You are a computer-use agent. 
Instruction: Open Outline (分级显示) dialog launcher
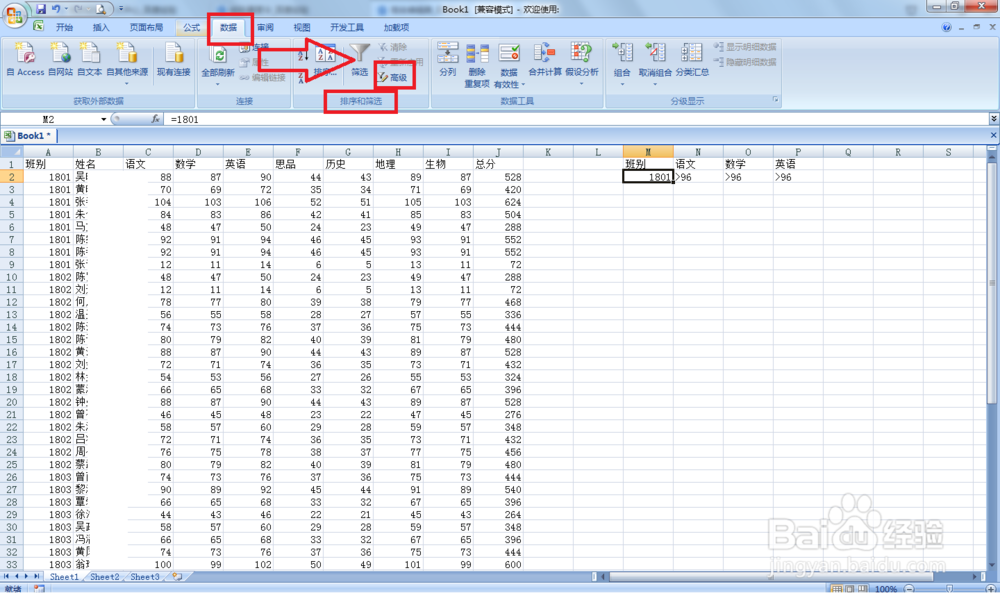pyautogui.click(x=776, y=100)
